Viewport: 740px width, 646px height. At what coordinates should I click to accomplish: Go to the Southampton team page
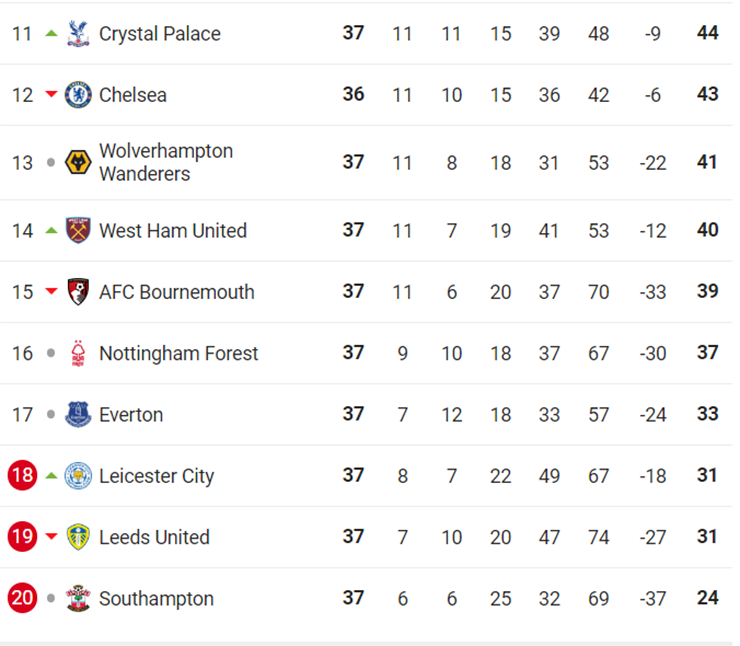click(156, 599)
